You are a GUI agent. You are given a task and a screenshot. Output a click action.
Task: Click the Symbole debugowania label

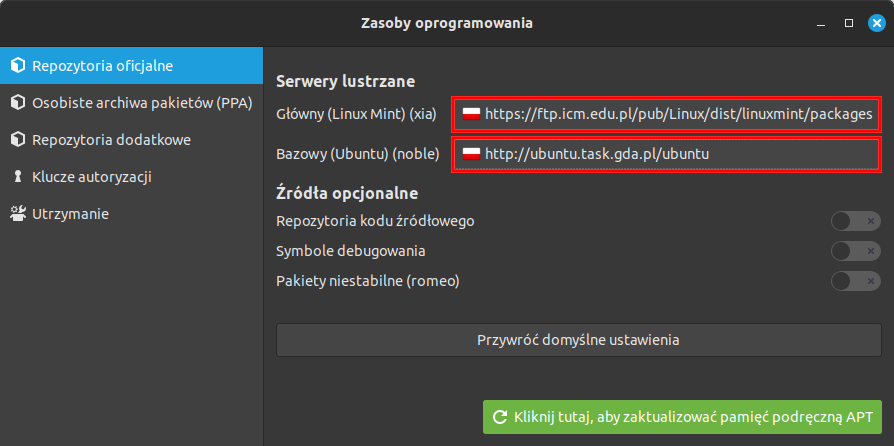[351, 251]
